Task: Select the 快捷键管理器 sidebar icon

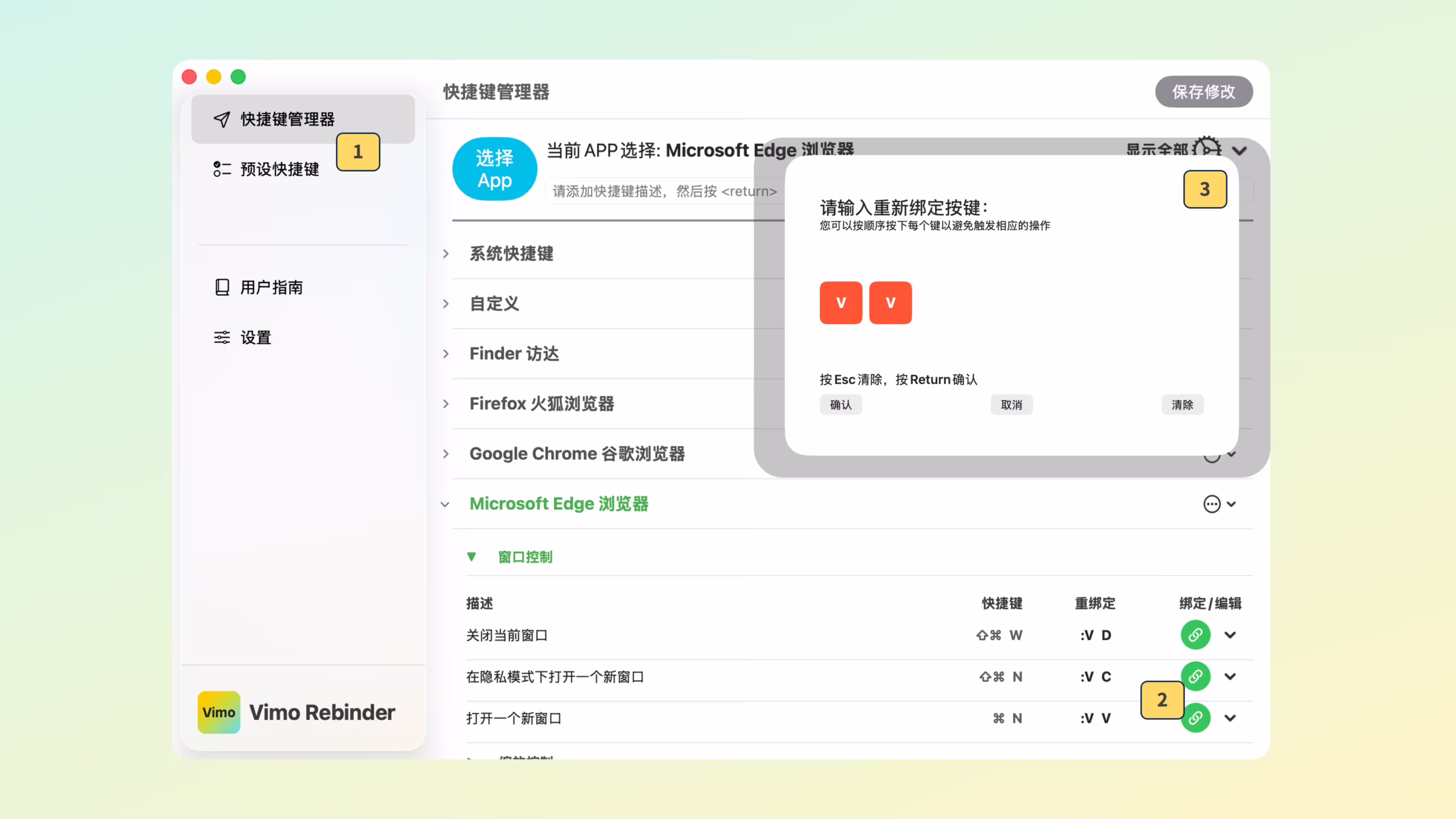Action: (x=222, y=119)
